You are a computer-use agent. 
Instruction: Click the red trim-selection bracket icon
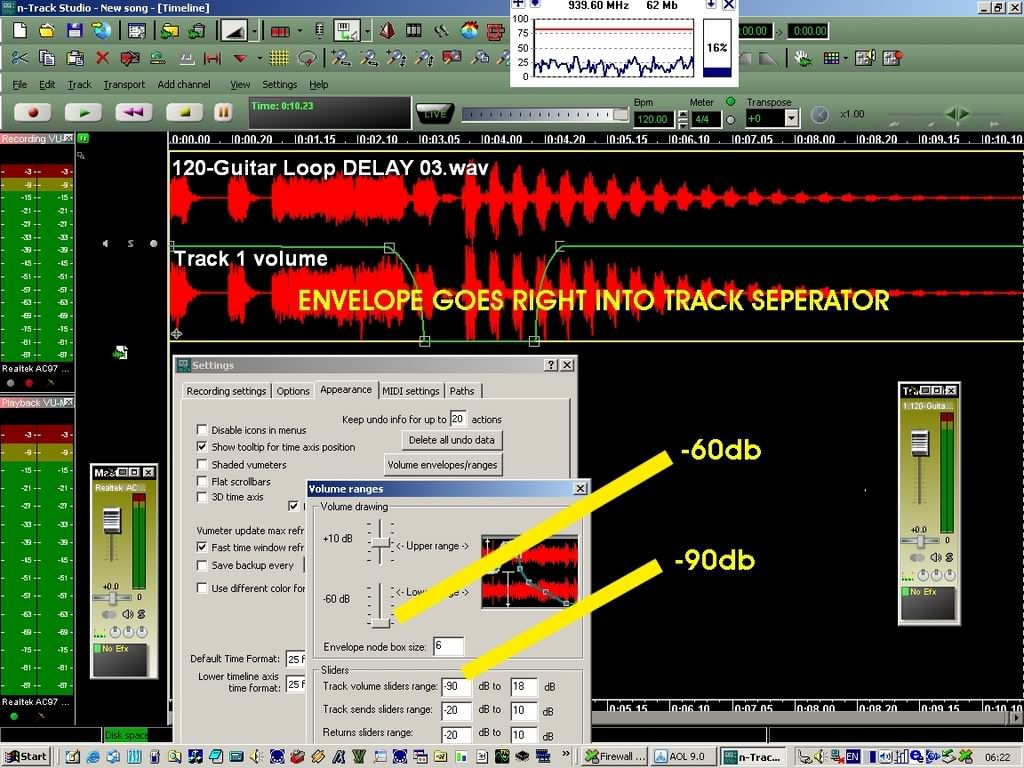point(212,58)
